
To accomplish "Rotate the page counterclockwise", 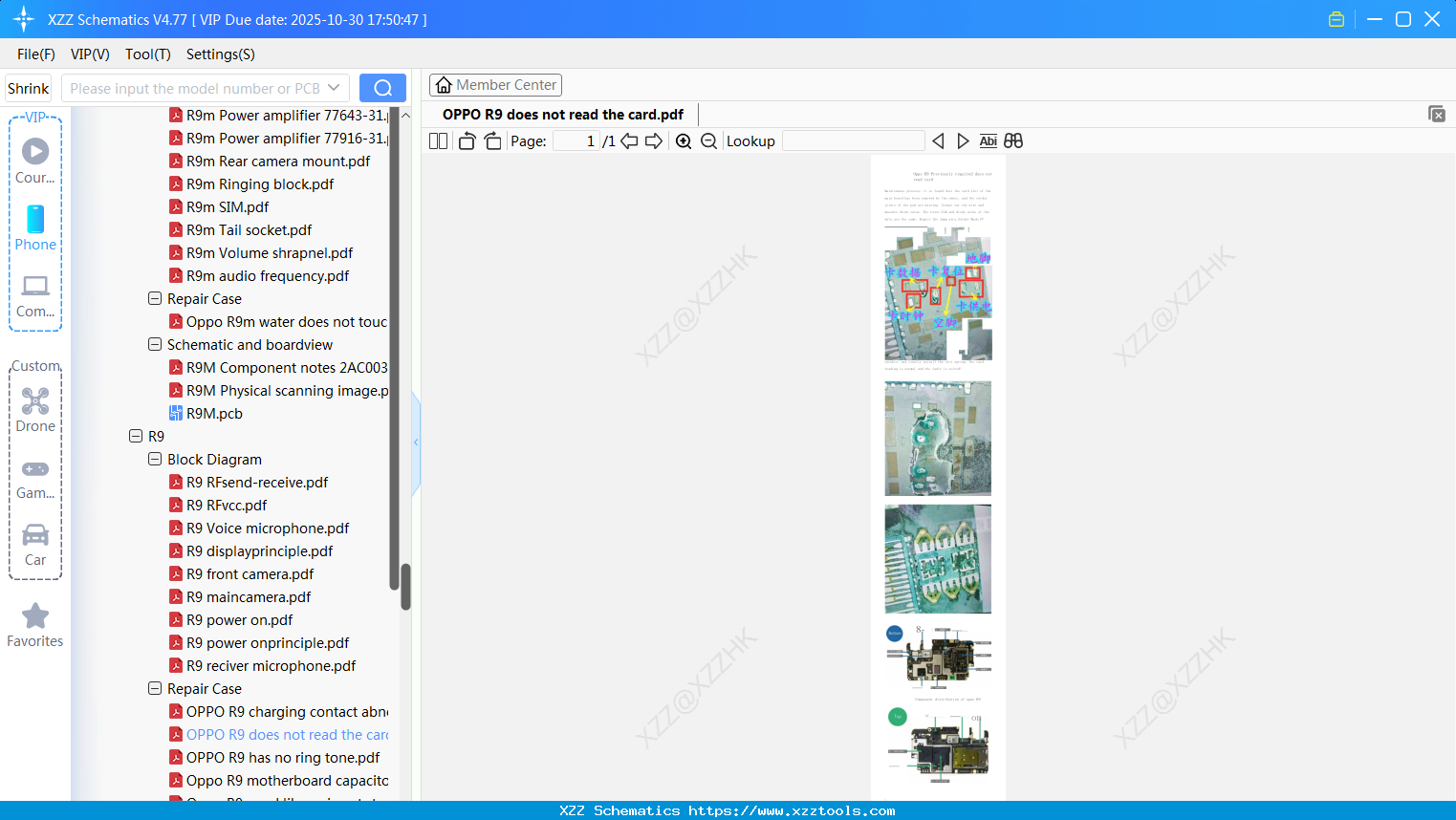I will point(467,141).
